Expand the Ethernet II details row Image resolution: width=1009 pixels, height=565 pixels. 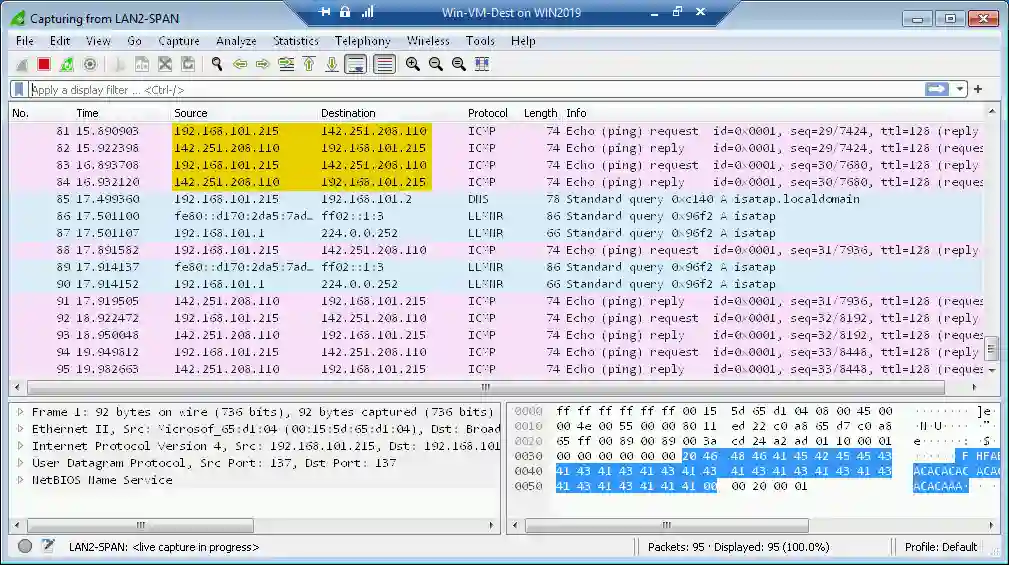pyautogui.click(x=21, y=429)
